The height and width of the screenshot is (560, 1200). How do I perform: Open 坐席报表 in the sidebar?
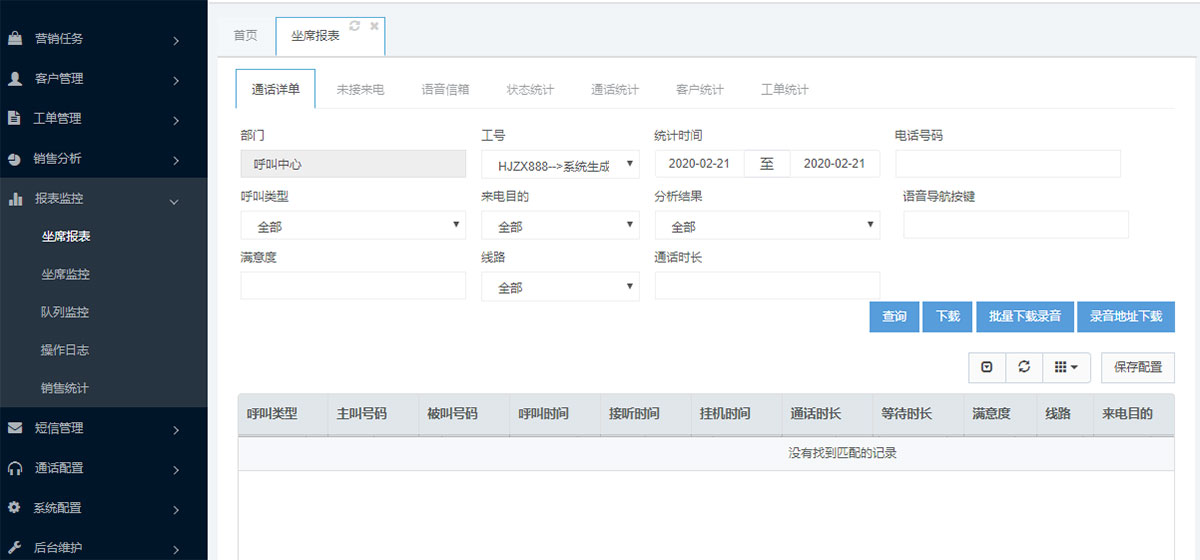tap(66, 237)
